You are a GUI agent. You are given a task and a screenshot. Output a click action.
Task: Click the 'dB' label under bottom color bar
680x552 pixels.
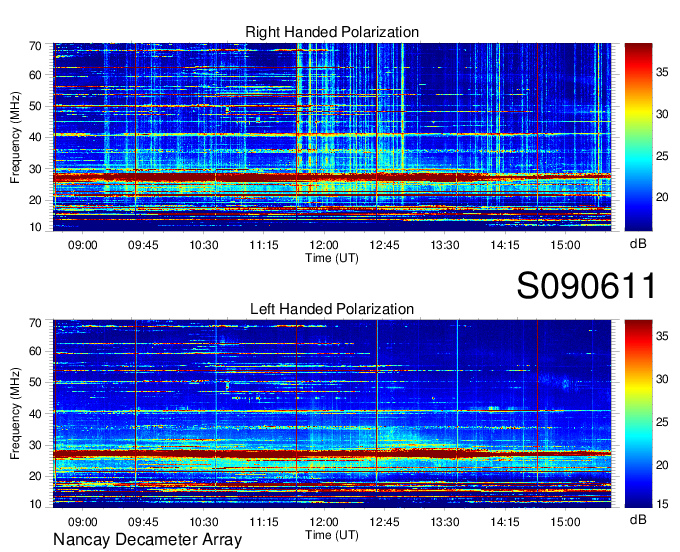tap(638, 519)
